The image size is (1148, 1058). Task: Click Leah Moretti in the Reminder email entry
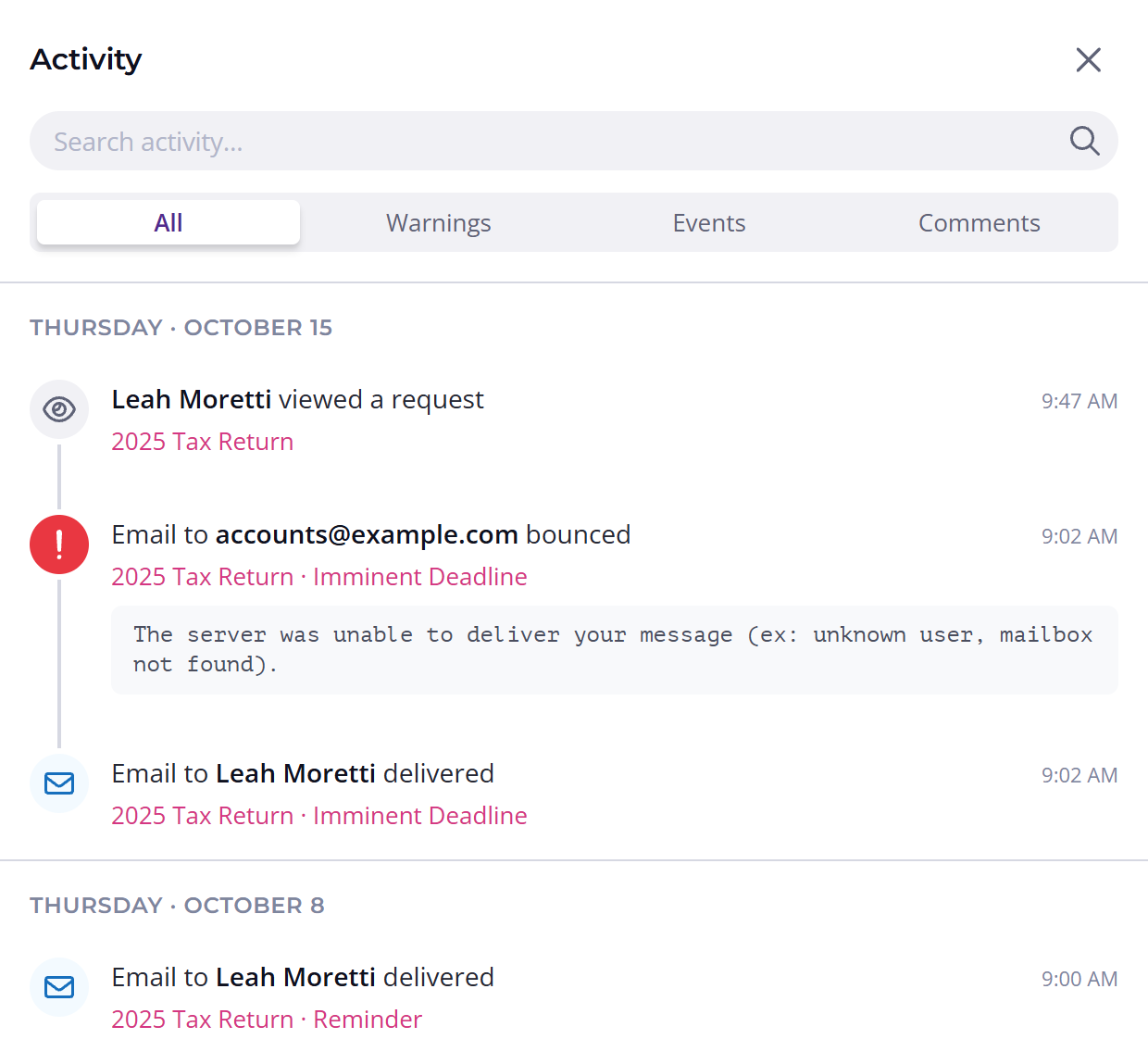[295, 977]
